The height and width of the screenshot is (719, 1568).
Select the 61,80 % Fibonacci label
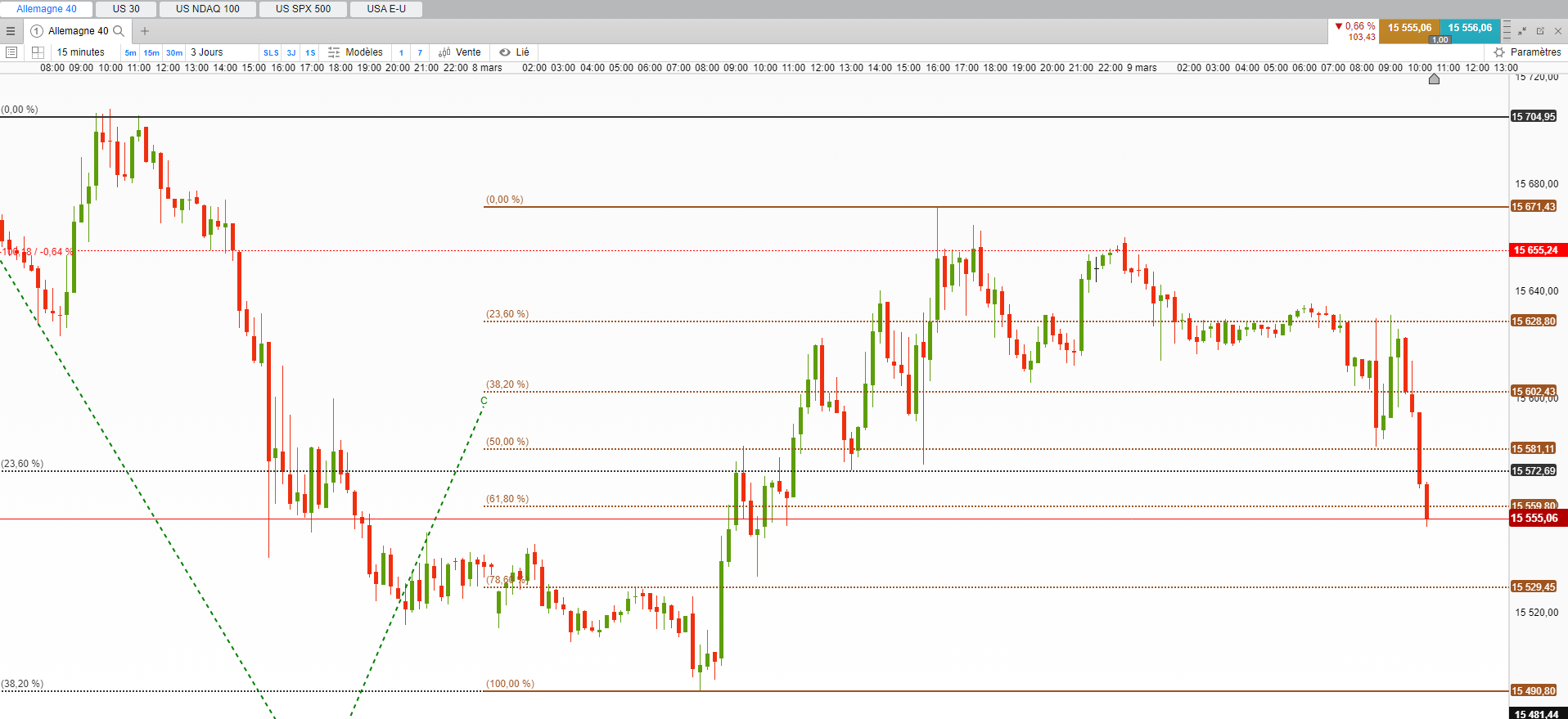[507, 499]
